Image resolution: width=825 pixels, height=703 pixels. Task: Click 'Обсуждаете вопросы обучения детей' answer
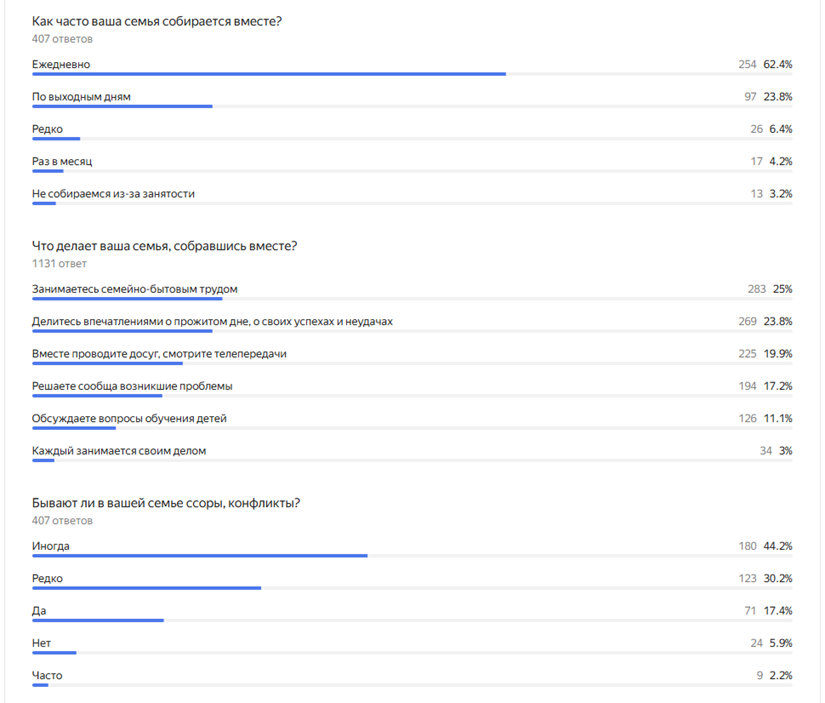point(129,418)
